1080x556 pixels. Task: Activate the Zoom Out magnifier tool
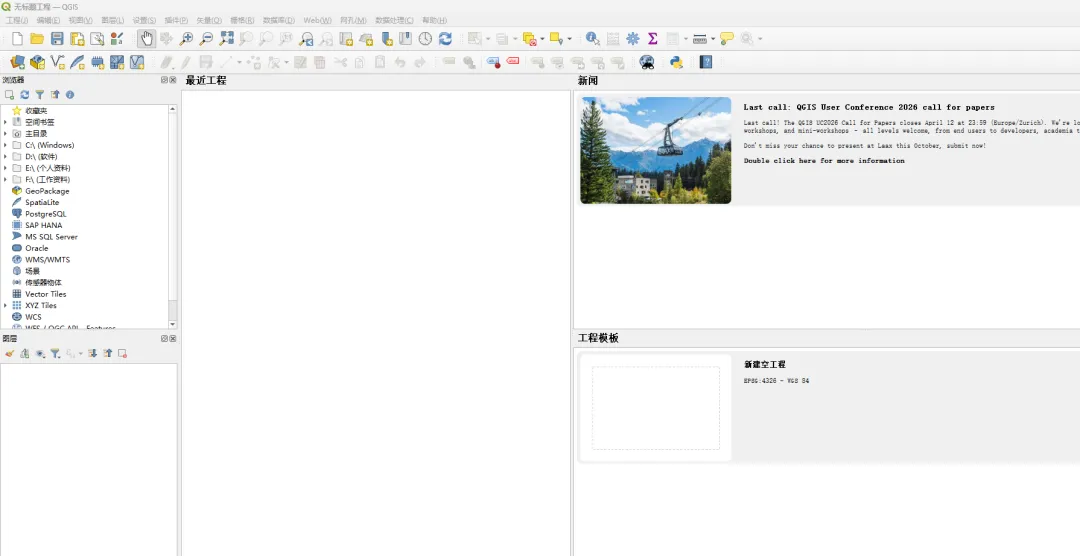pyautogui.click(x=206, y=39)
